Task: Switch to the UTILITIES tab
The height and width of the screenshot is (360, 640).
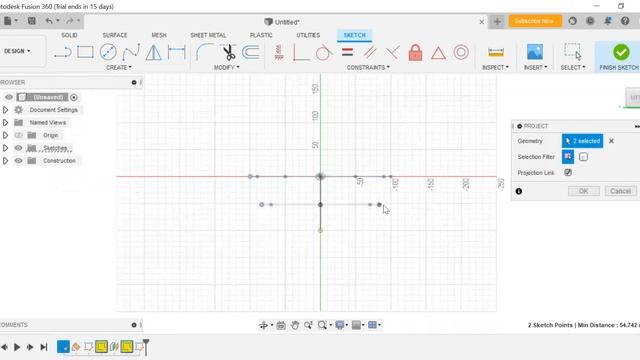Action: 308,35
